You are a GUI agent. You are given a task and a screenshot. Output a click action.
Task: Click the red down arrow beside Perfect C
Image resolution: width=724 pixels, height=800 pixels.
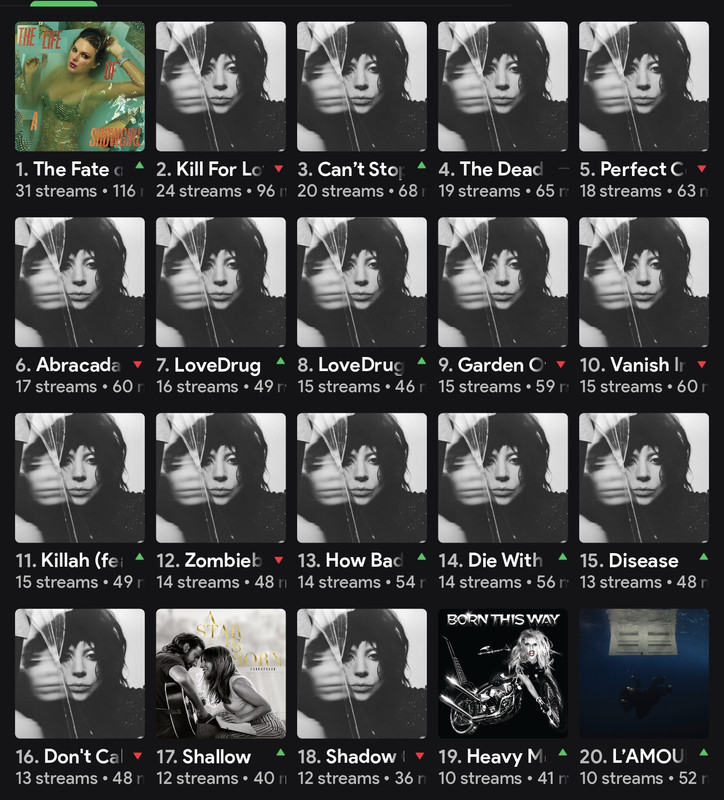(702, 168)
